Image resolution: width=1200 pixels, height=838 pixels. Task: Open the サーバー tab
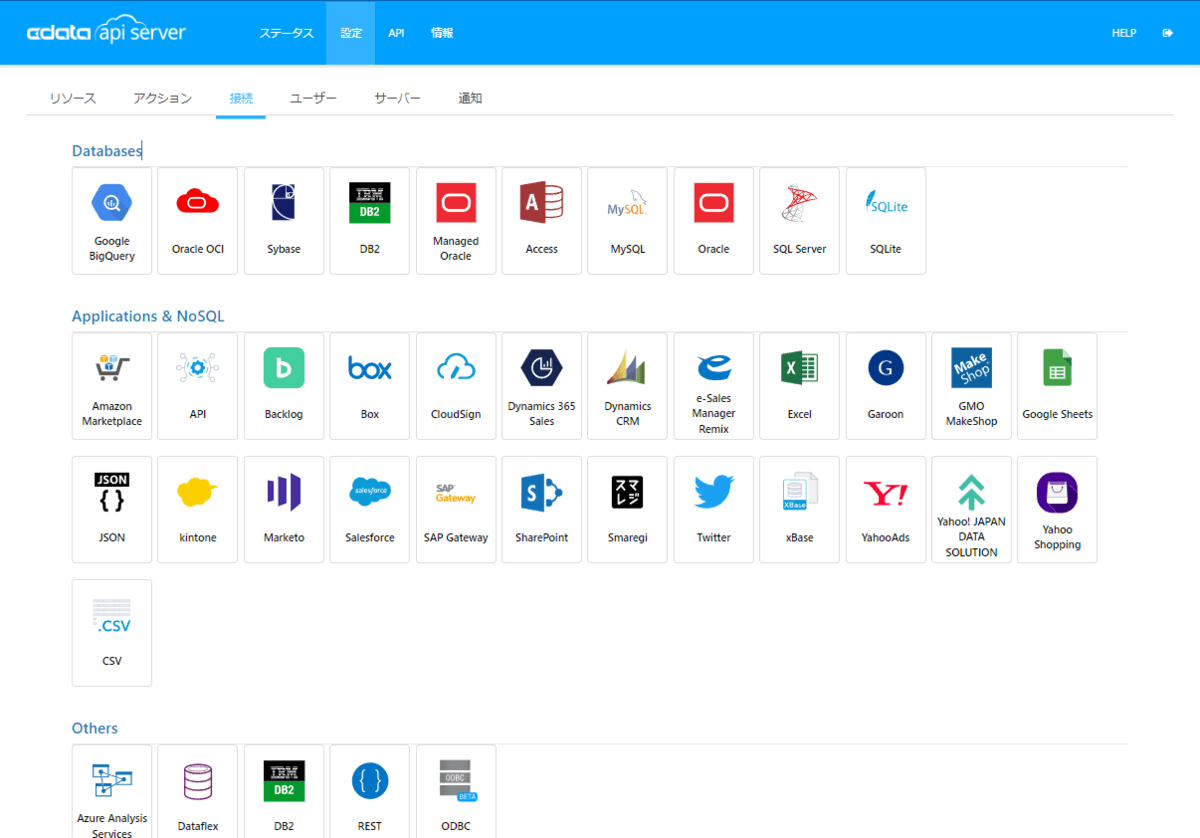click(x=397, y=98)
